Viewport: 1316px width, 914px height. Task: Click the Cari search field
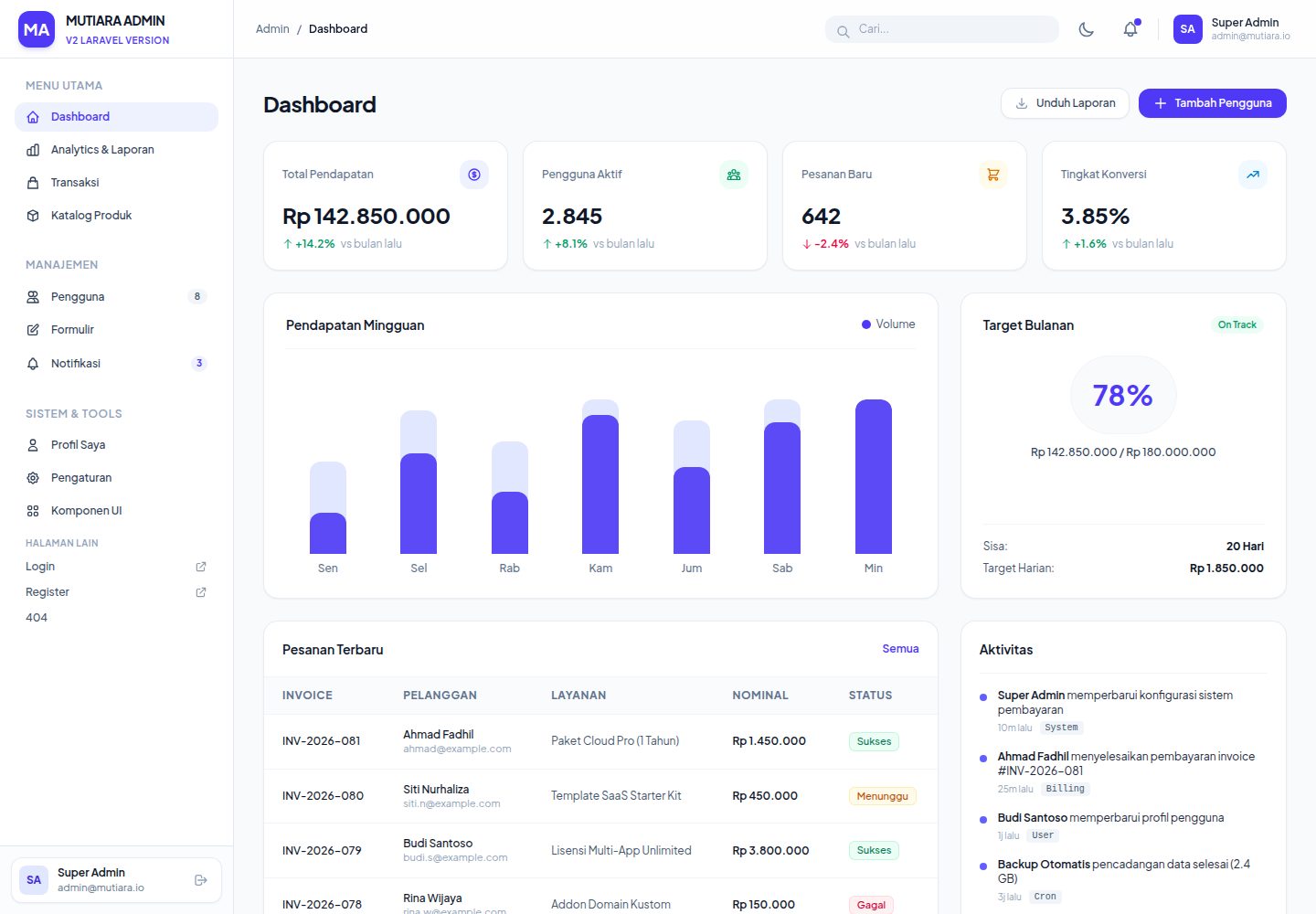click(x=942, y=29)
